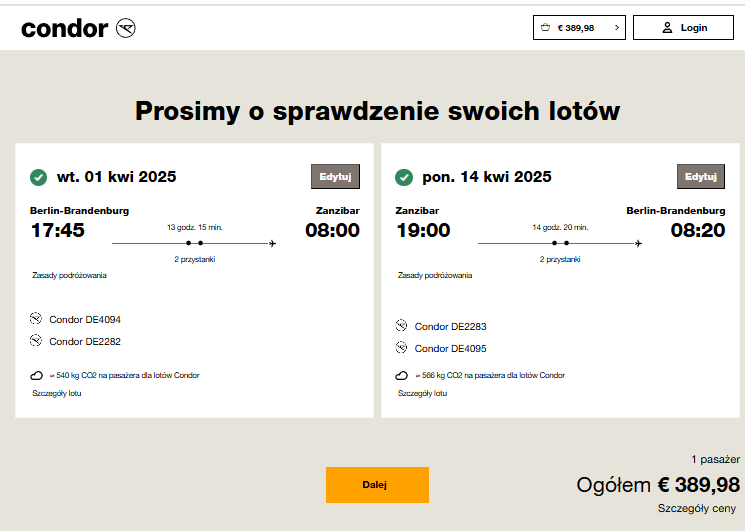Image resolution: width=745 pixels, height=531 pixels.
Task: Select the Condor DE2282 flight text
Action: 85,341
